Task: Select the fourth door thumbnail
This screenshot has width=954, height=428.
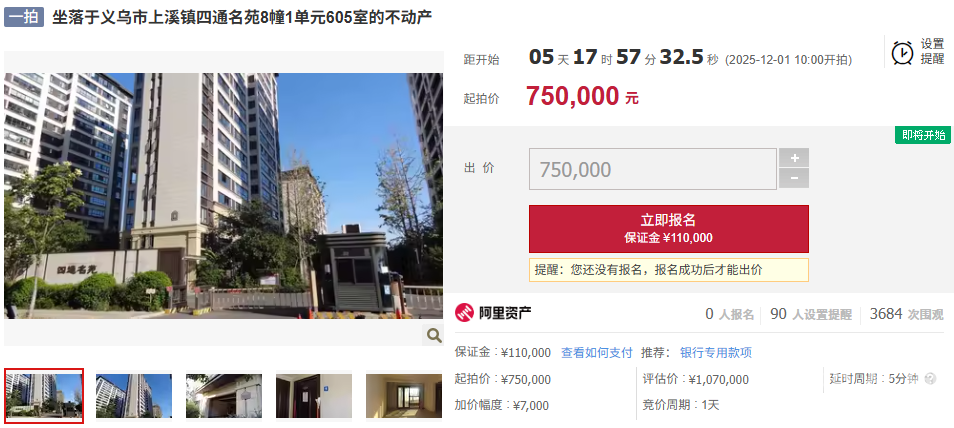Action: tap(314, 396)
